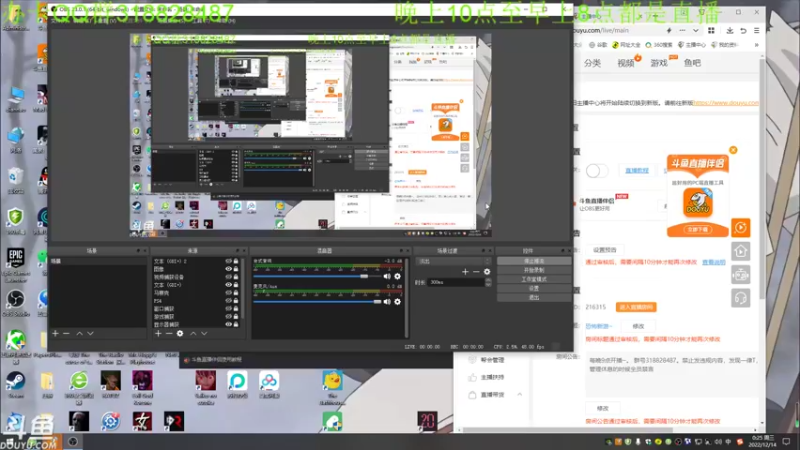Toggle visibility of the 显示器捕获 source
Screen dimensions: 800x450
click(229, 324)
